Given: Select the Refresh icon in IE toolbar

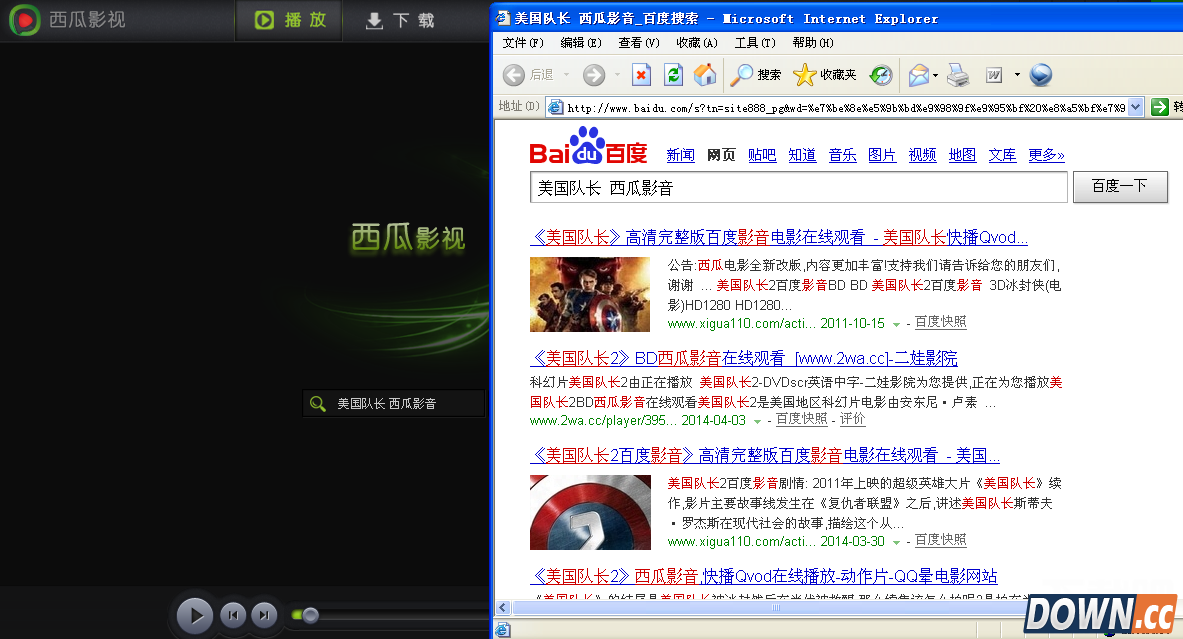Looking at the screenshot, I should coord(672,75).
